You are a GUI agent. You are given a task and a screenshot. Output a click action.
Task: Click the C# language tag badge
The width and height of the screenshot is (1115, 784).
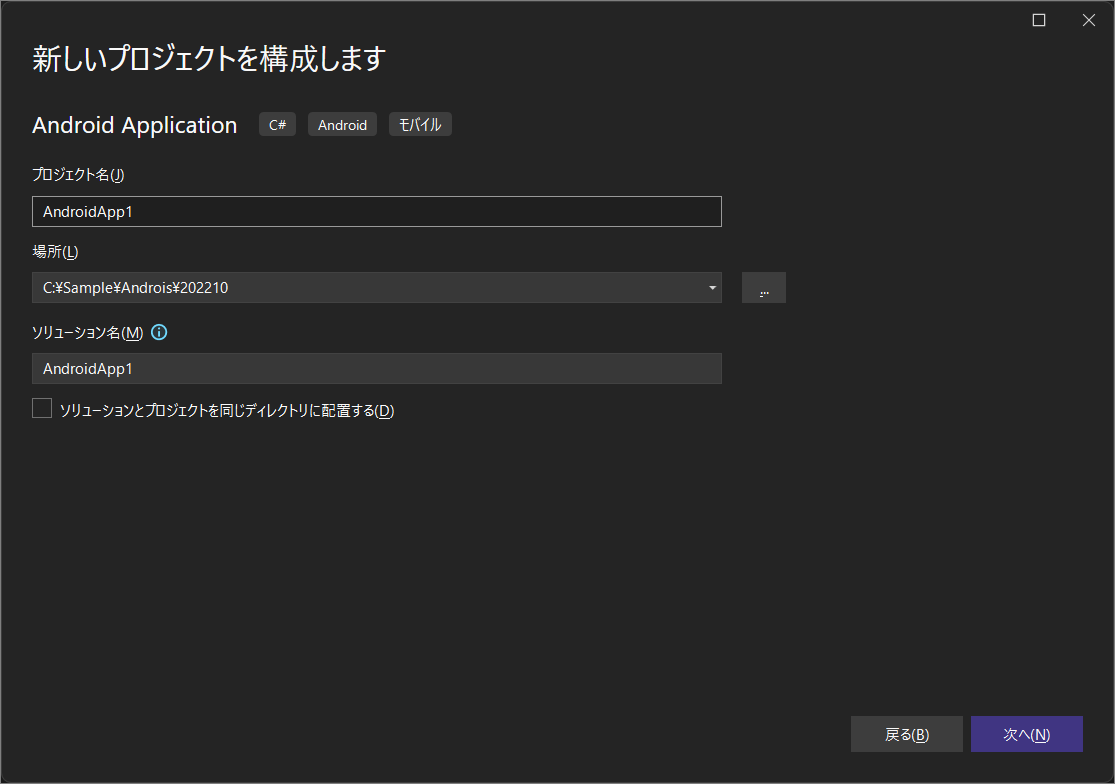[277, 124]
